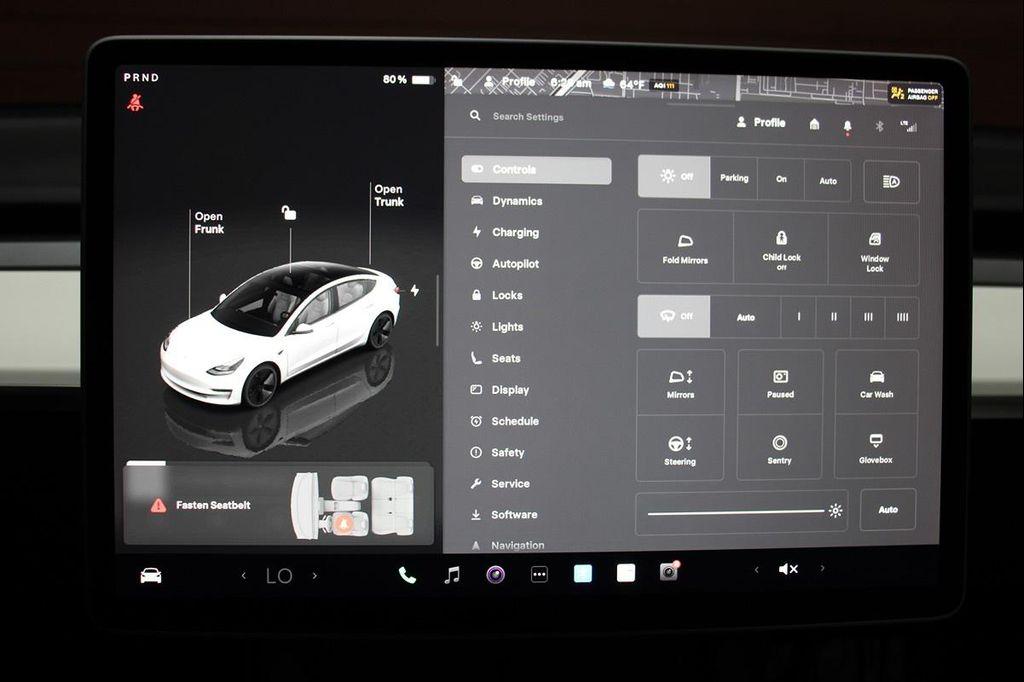Viewport: 1024px width, 682px height.
Task: Open the Phone app from the dock
Action: (x=406, y=574)
